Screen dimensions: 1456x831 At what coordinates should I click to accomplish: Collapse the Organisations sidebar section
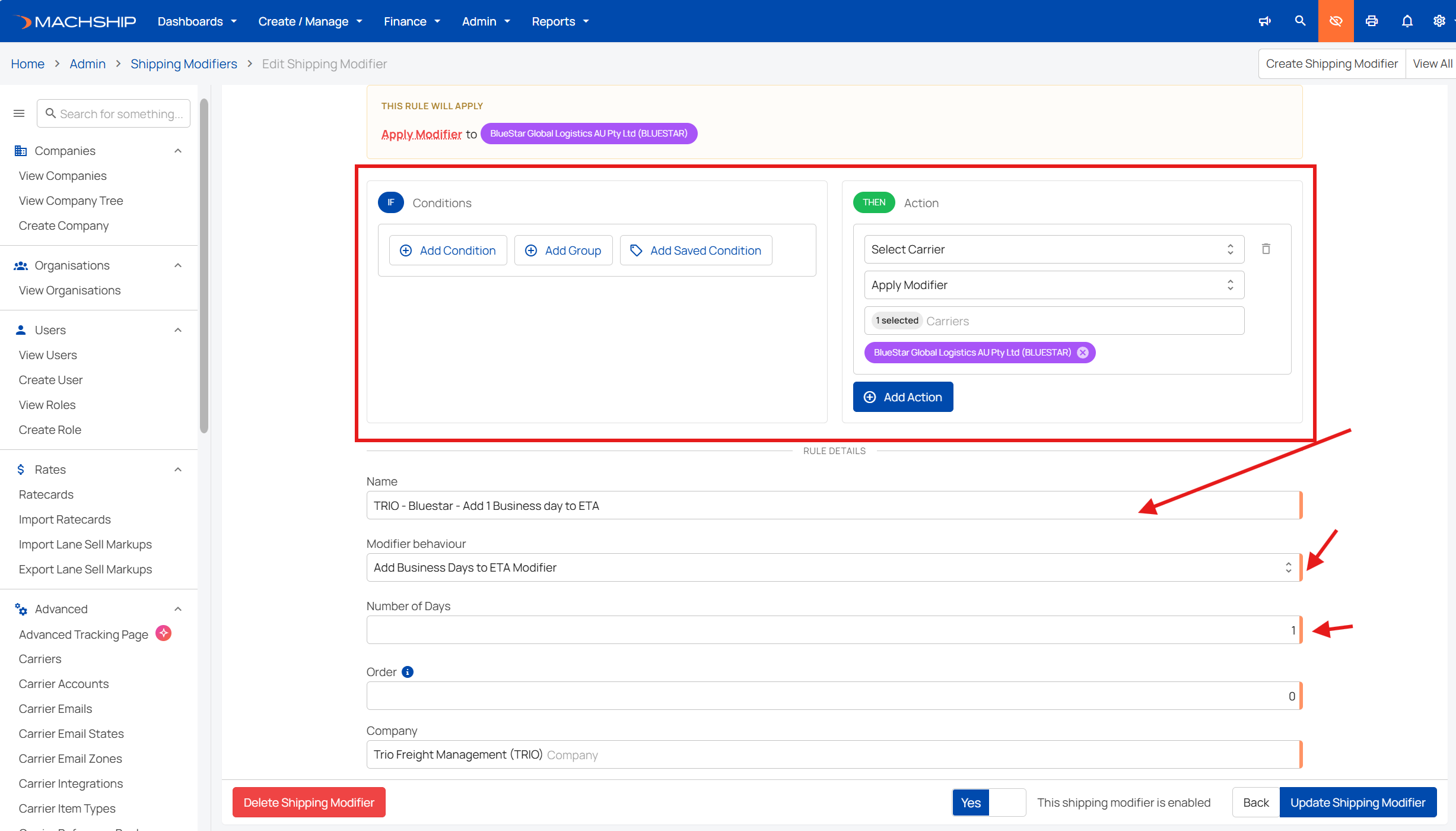[178, 265]
